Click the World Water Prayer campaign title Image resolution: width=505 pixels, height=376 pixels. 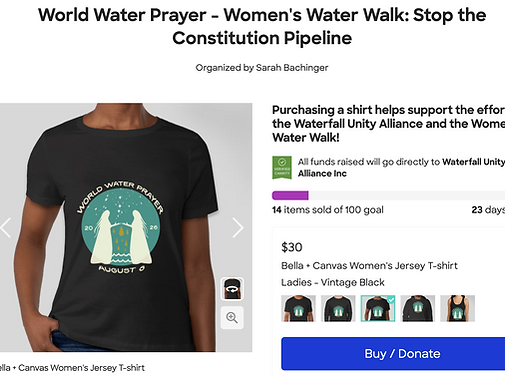click(262, 26)
